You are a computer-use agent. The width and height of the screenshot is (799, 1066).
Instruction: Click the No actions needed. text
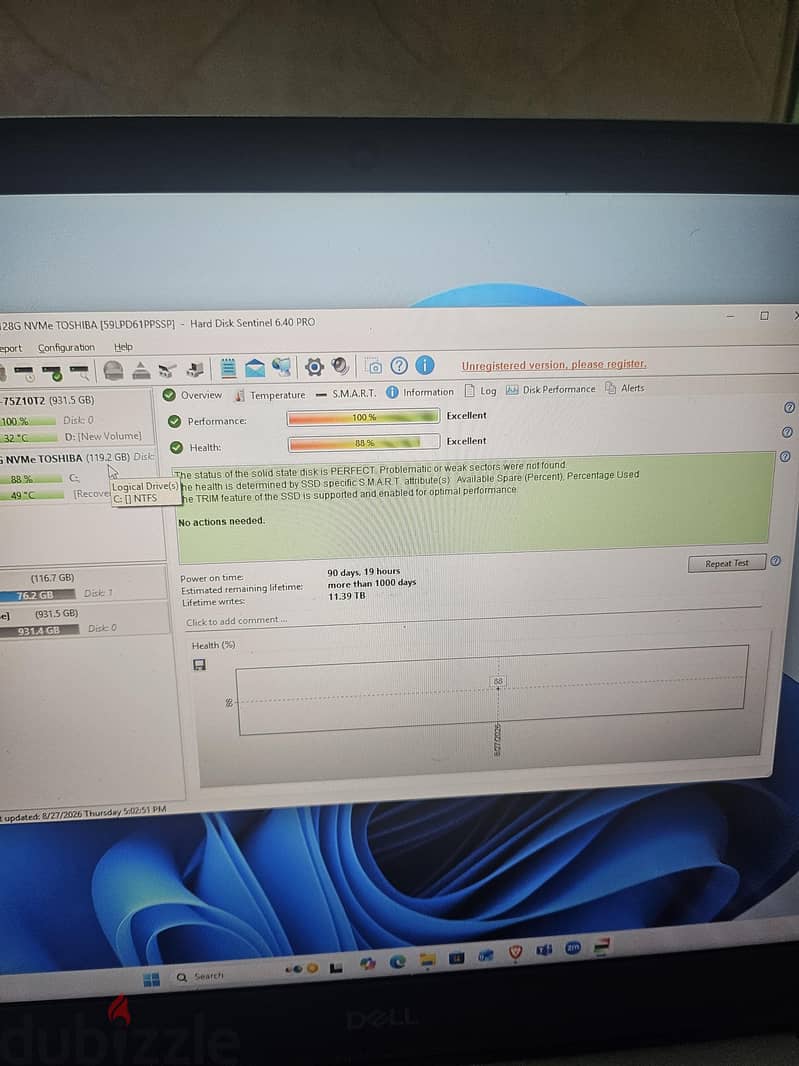tap(221, 521)
